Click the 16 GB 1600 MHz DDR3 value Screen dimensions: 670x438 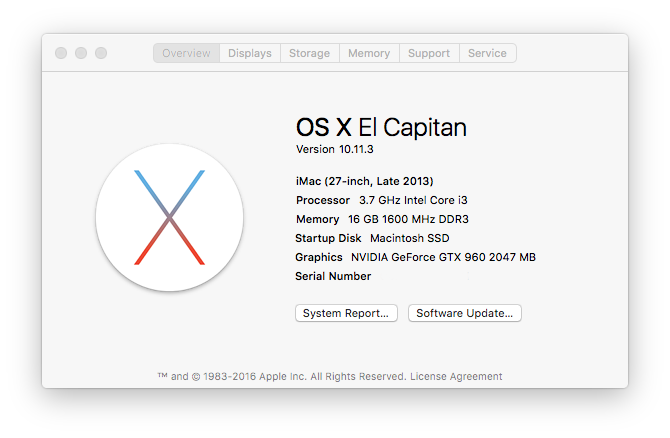[408, 219]
